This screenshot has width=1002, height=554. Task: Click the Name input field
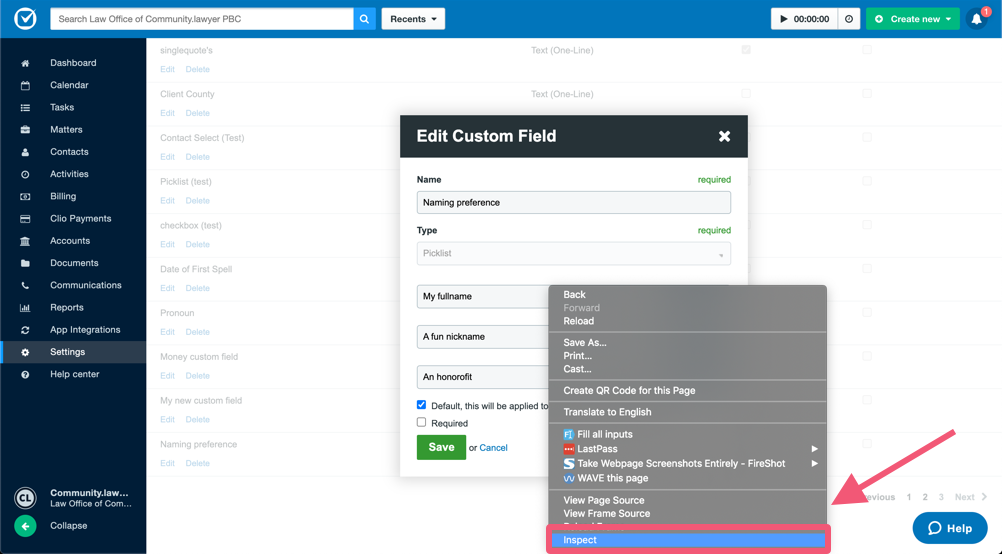tap(573, 202)
